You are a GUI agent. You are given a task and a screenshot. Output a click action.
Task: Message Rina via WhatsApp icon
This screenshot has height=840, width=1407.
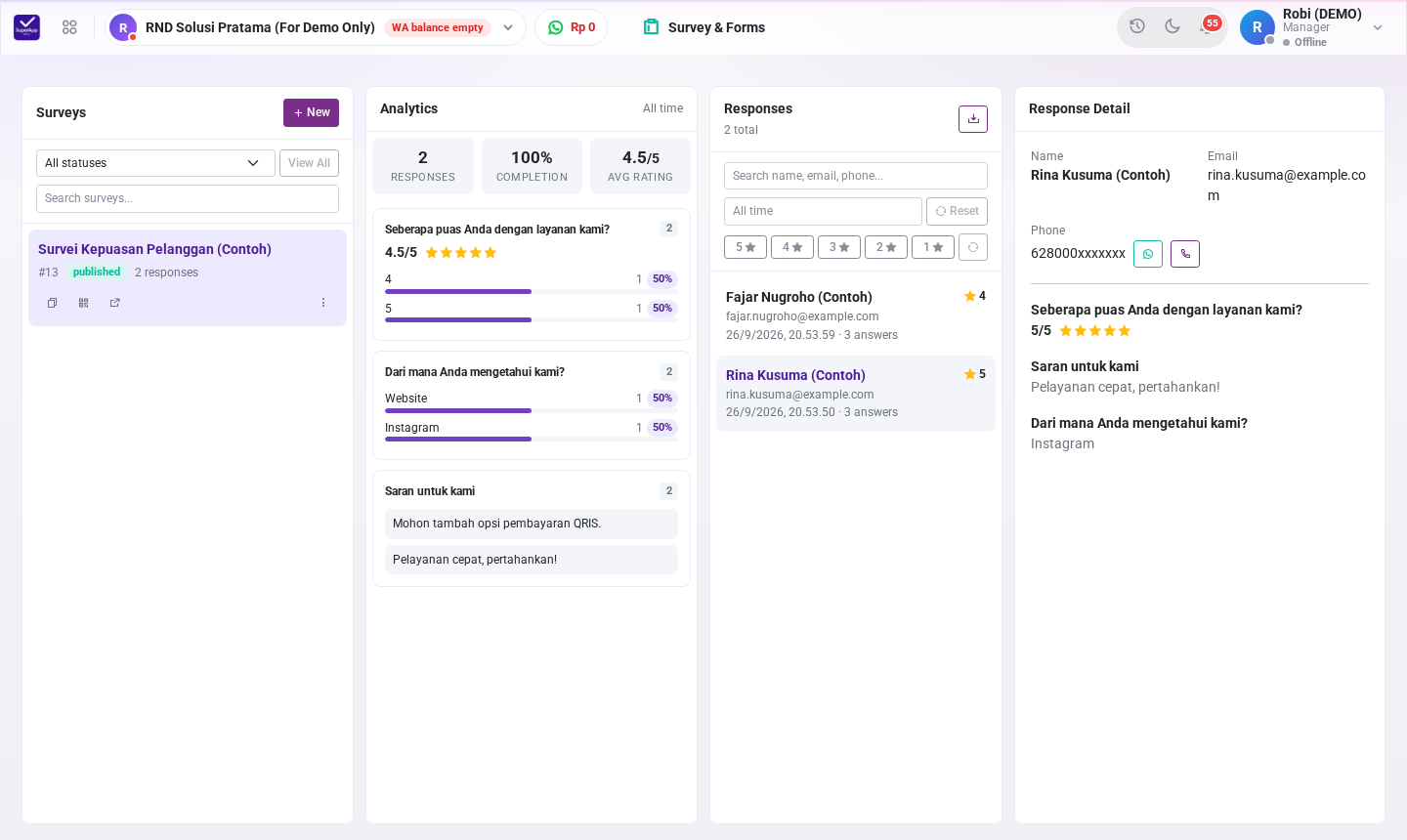pos(1148,254)
